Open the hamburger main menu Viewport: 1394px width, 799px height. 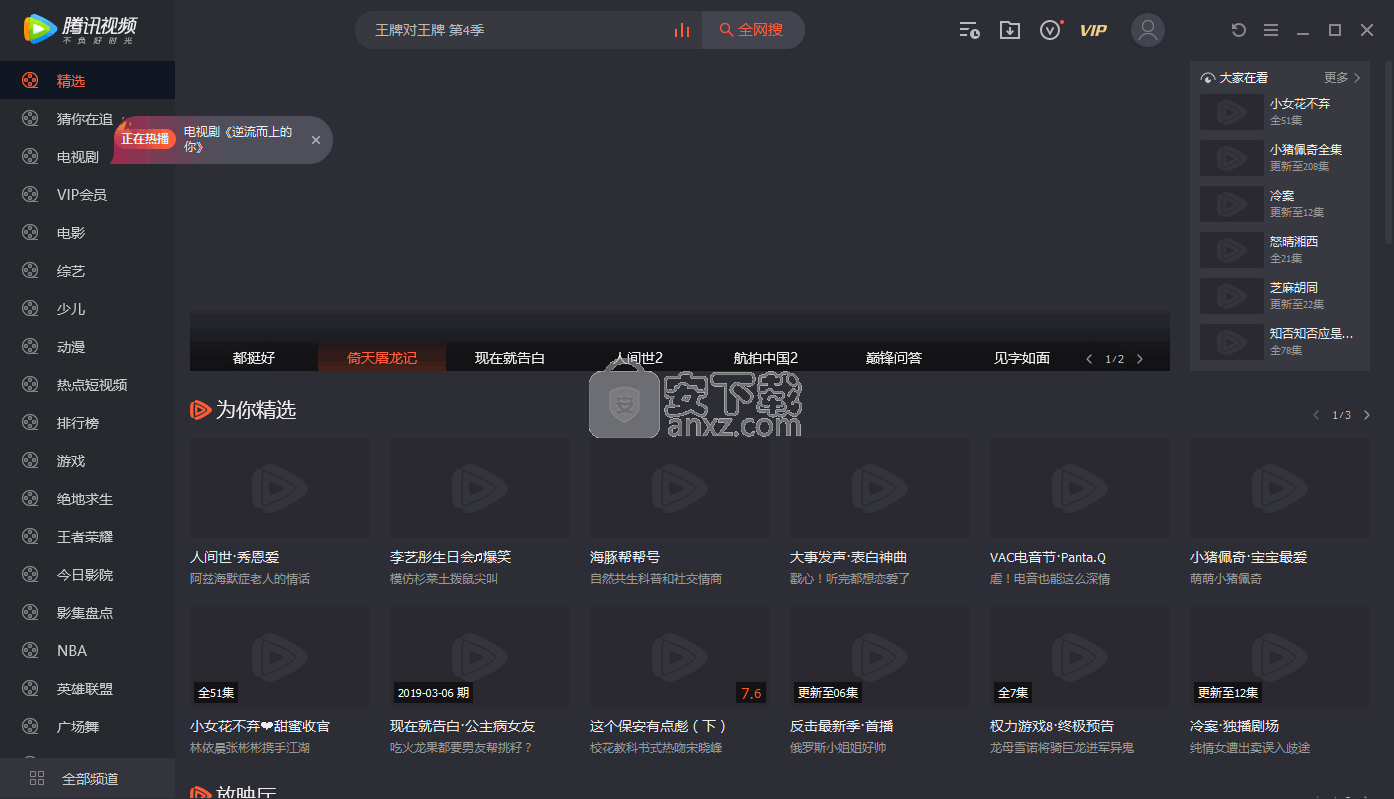pos(1271,30)
